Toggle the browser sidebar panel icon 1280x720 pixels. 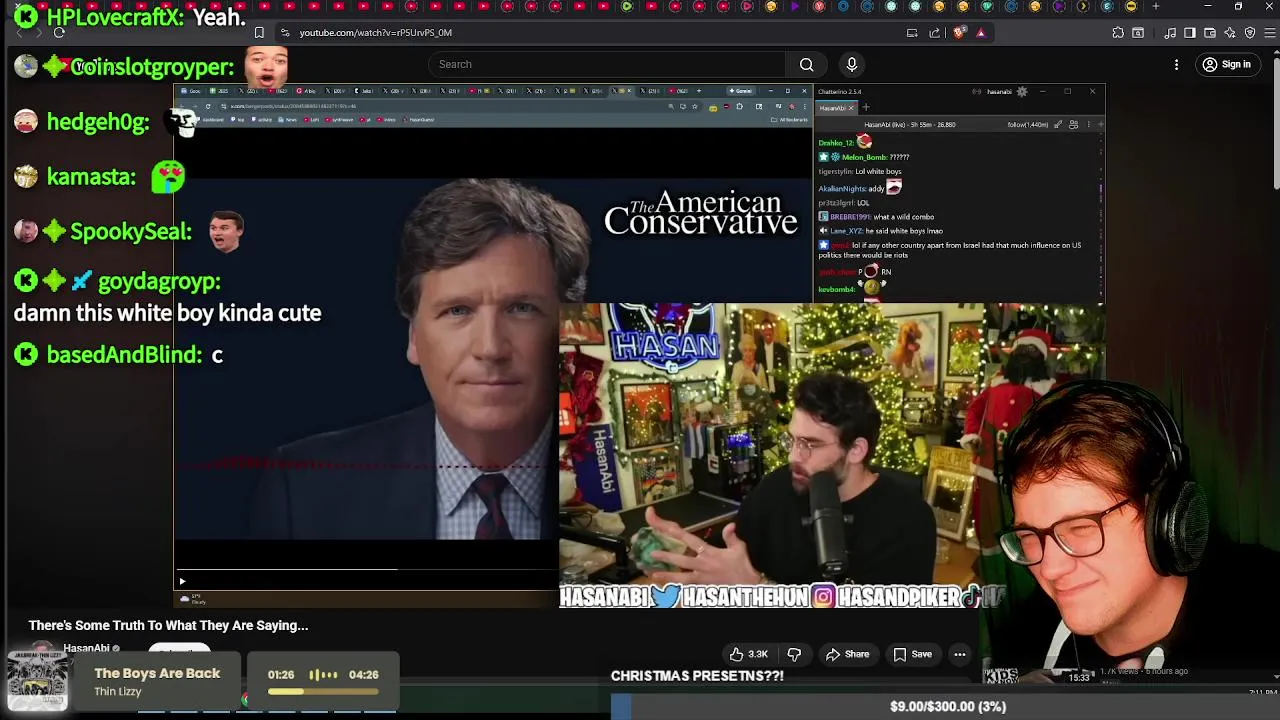1189,33
